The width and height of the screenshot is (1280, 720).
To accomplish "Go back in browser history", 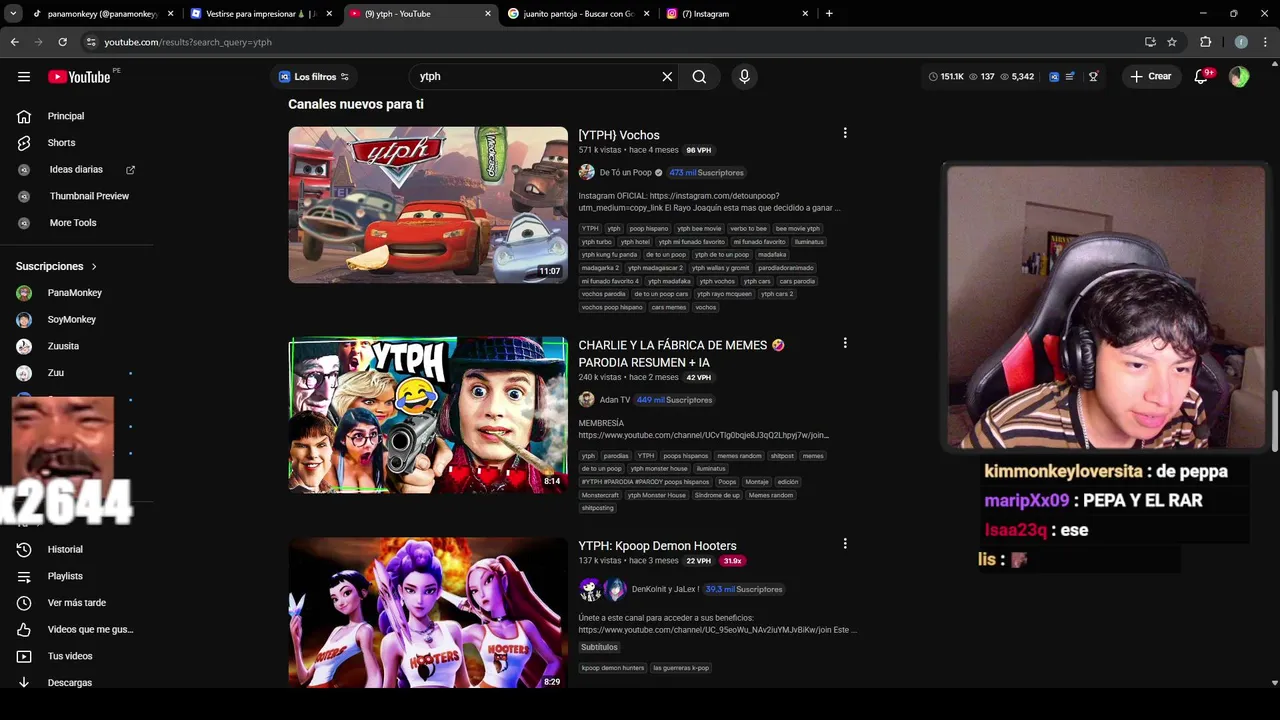I will [x=15, y=42].
